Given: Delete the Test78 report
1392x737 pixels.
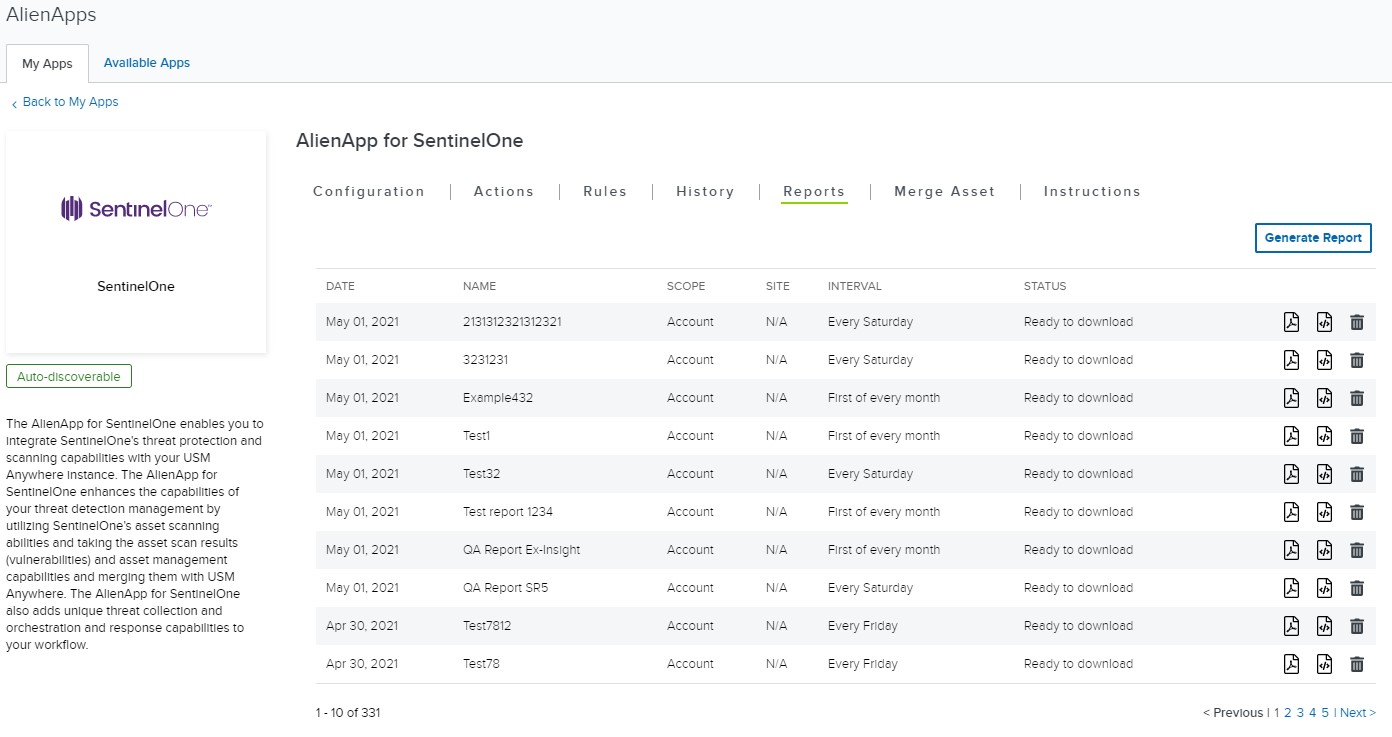Looking at the screenshot, I should (x=1357, y=664).
